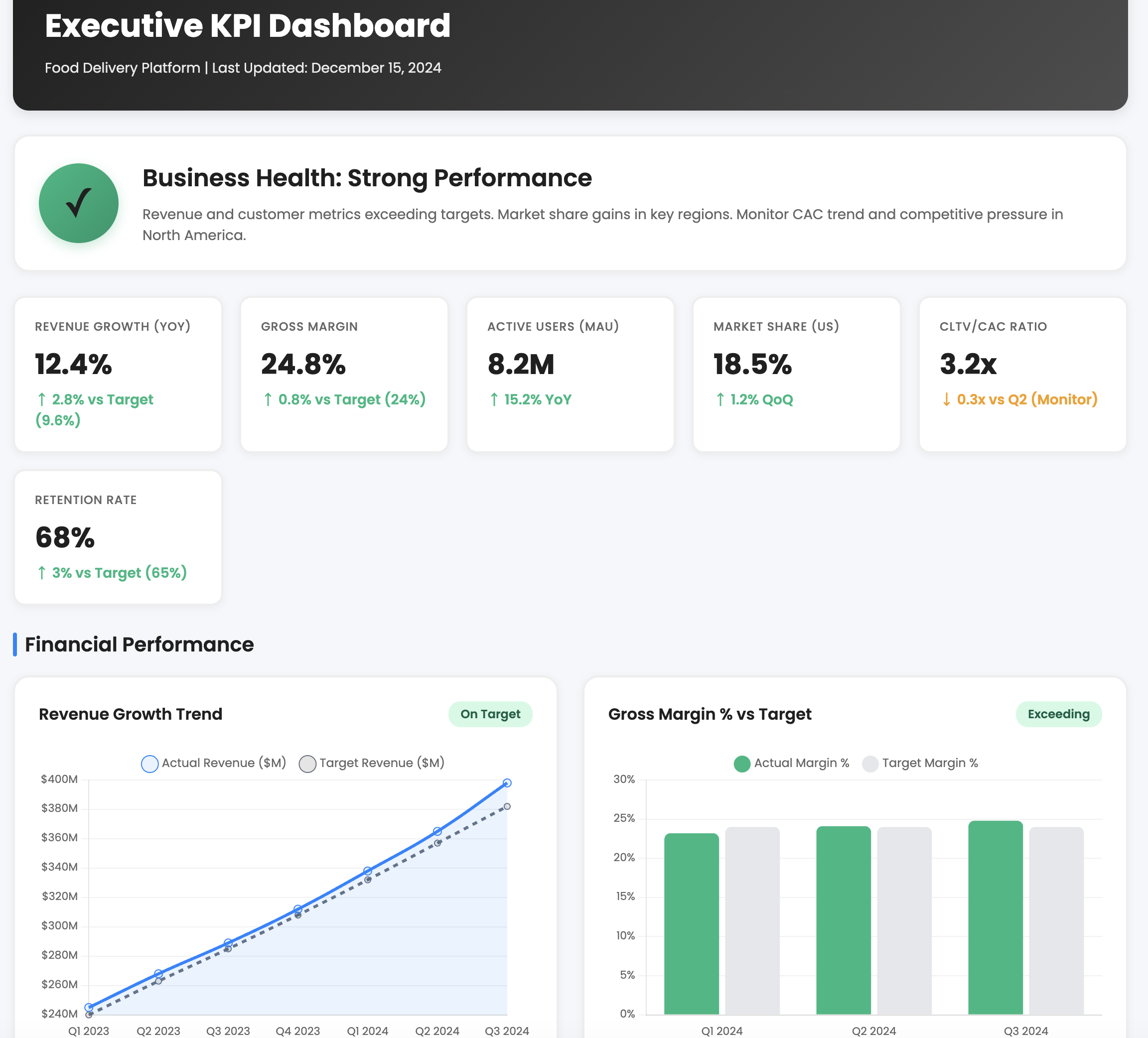Screen dimensions: 1148x1038
Task: Select the Financial Performance section header
Action: point(139,645)
